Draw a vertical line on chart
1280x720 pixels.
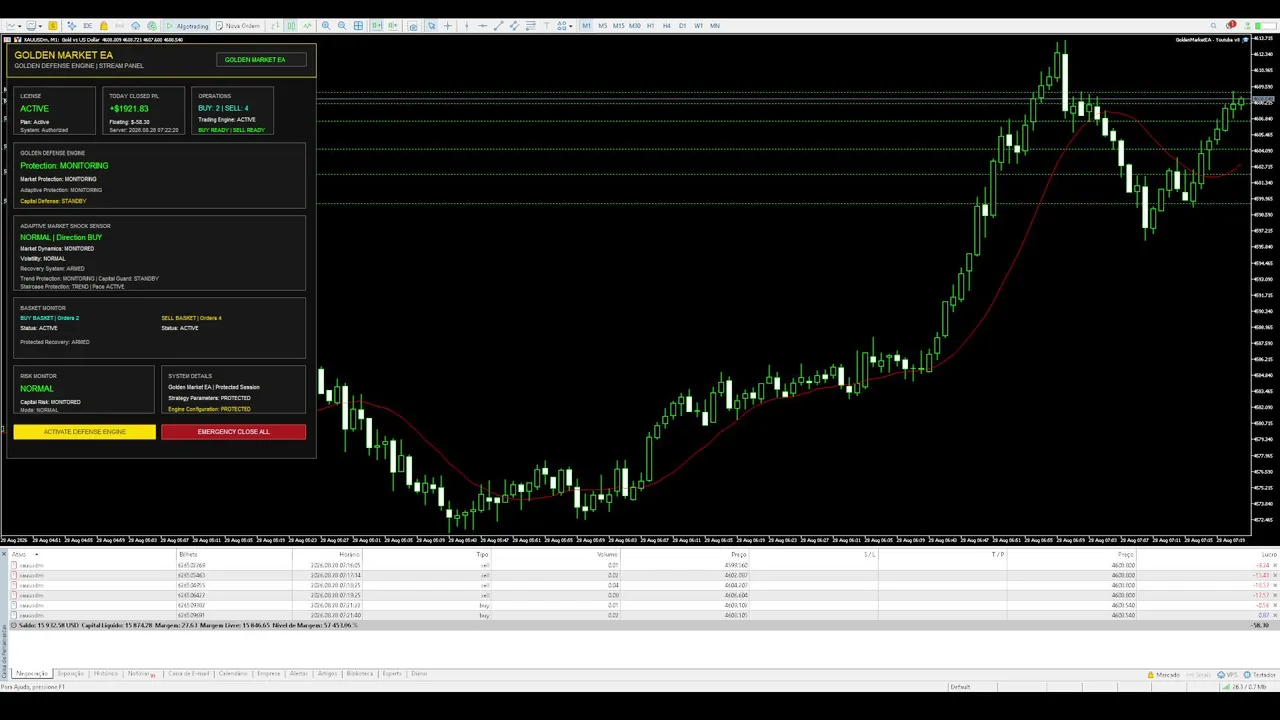point(466,26)
